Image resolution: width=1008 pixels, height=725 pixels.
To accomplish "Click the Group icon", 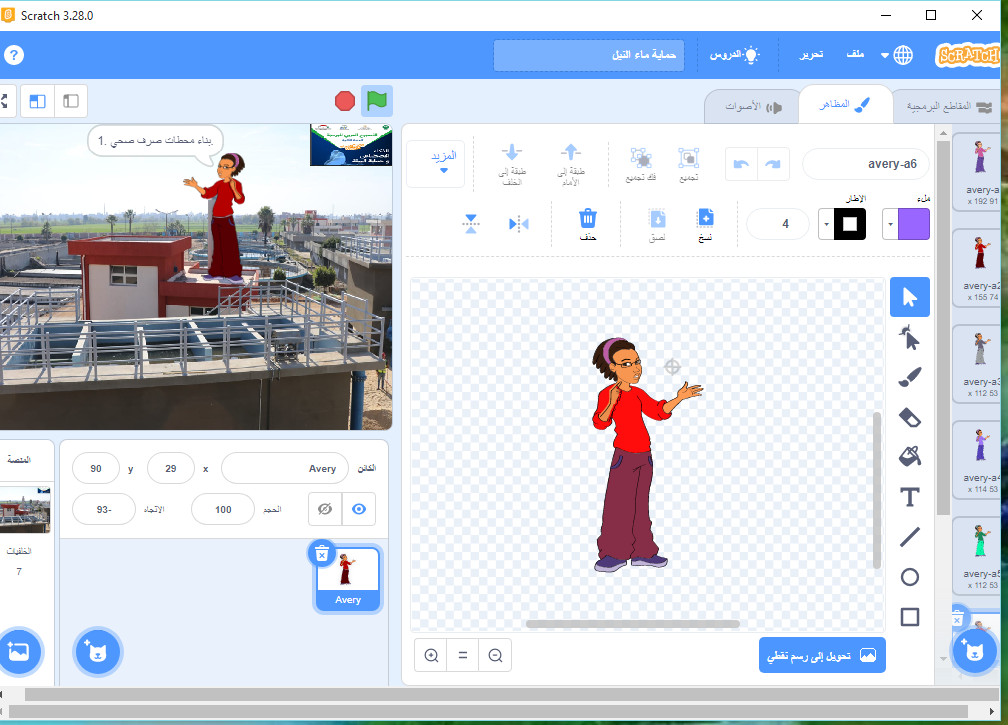I will pyautogui.click(x=688, y=164).
